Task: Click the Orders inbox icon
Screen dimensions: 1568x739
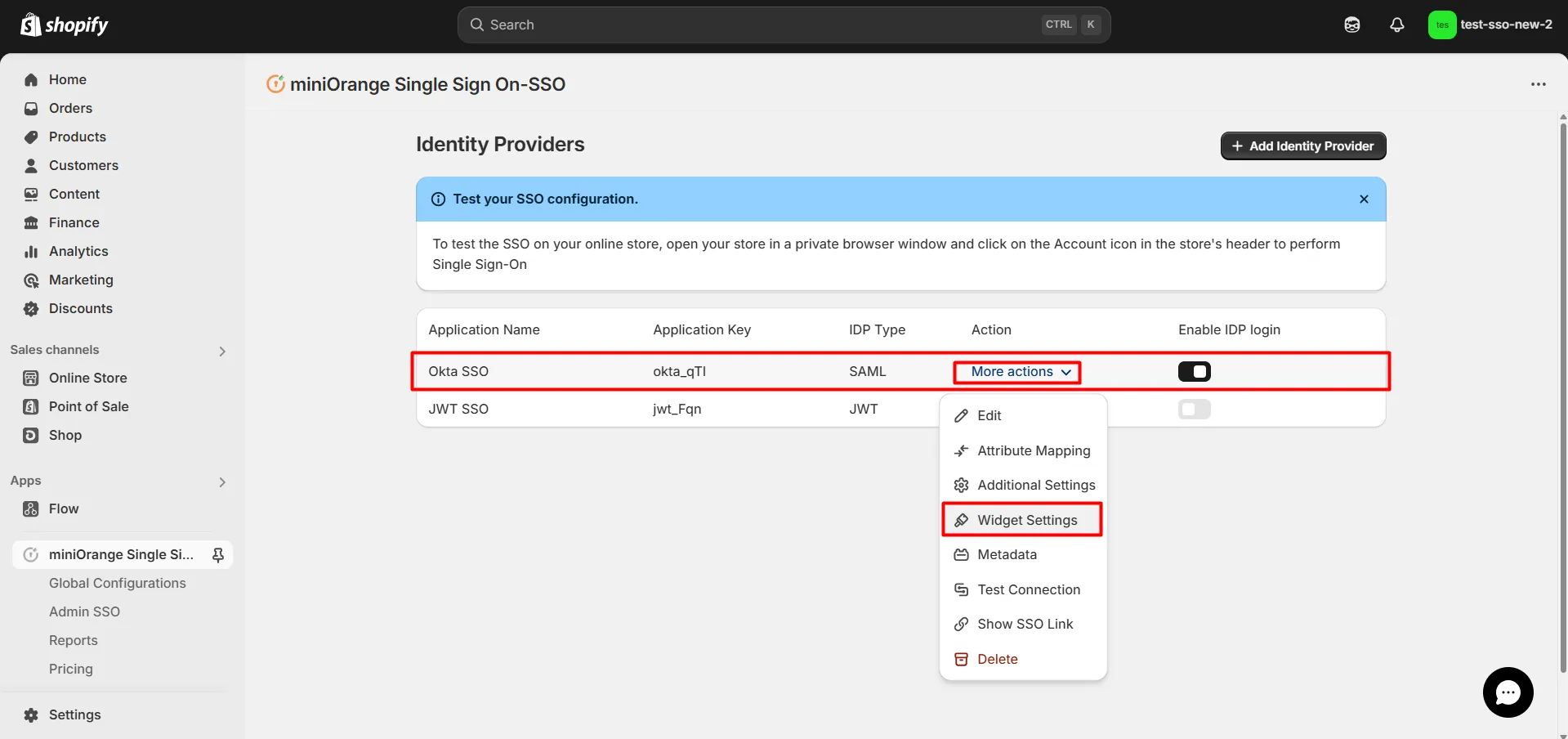Action: (x=31, y=108)
